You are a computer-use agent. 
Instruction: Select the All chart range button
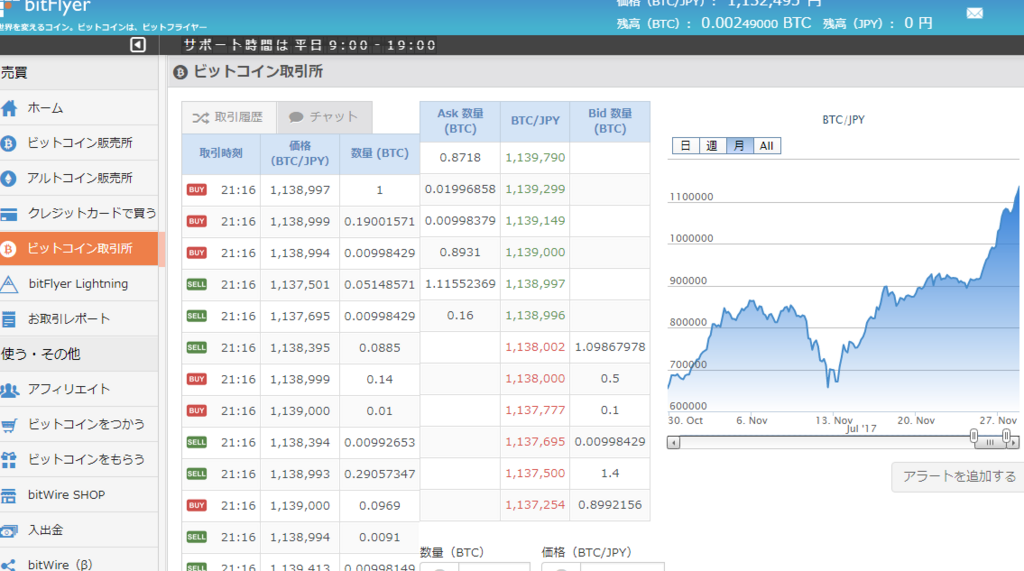(767, 146)
